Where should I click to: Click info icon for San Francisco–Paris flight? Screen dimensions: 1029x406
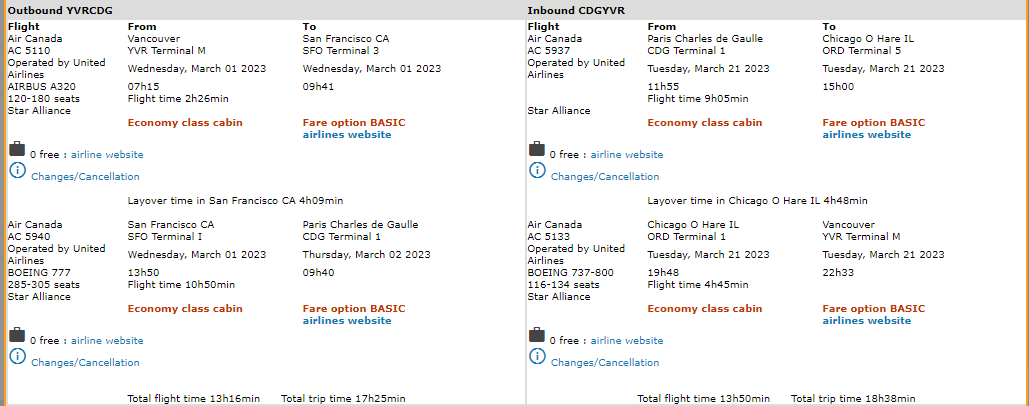pos(17,357)
